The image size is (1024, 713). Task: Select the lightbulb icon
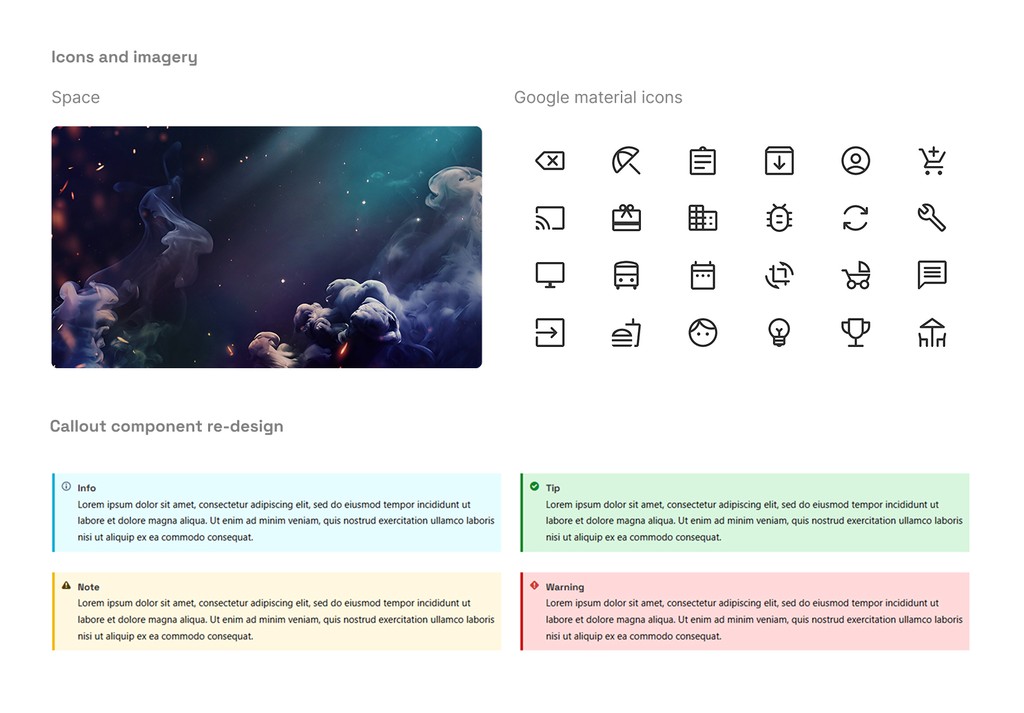(x=779, y=332)
